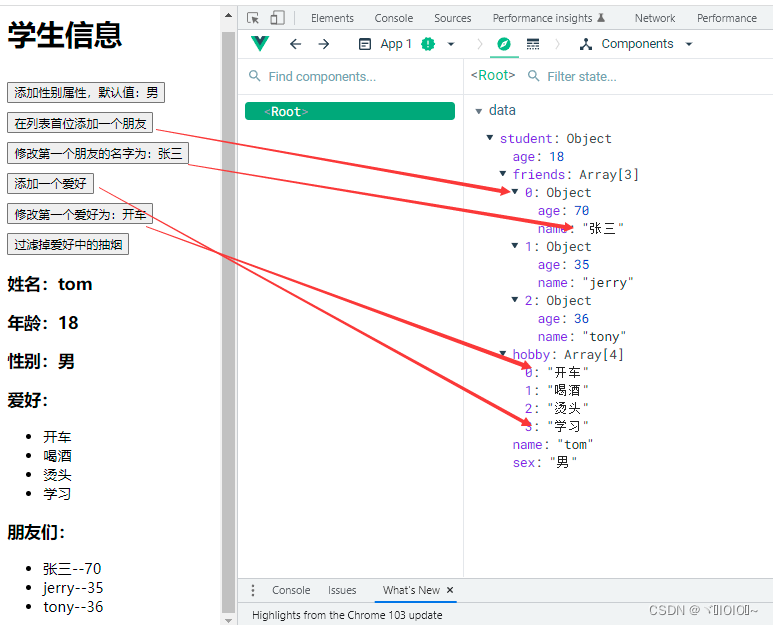The image size is (773, 625).
Task: Click the student name value "tom"
Action: [575, 445]
